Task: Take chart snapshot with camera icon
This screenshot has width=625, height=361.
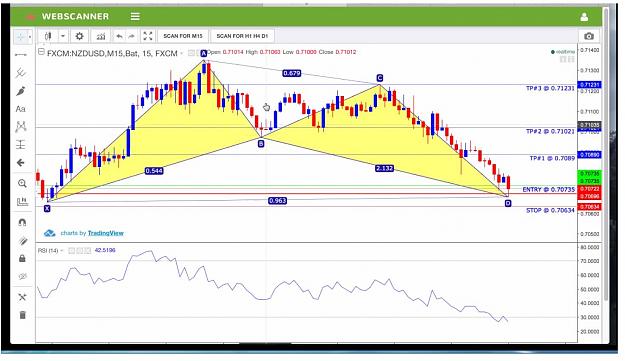Action: [589, 36]
